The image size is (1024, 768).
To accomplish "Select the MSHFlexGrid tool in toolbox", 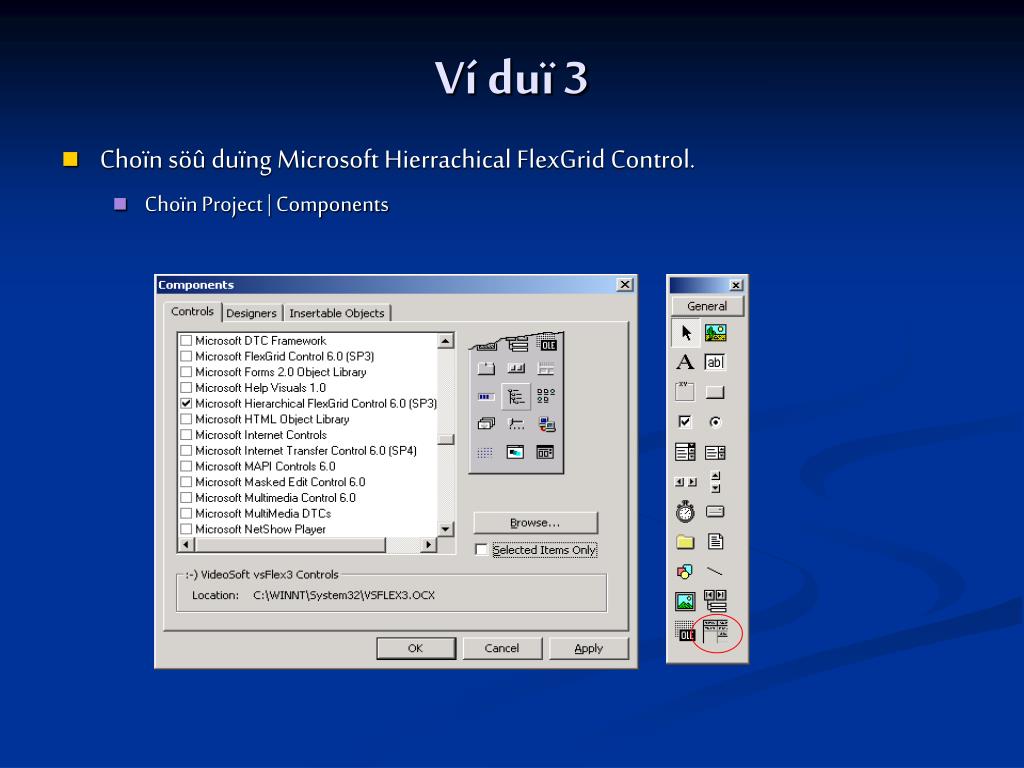I will 716,632.
